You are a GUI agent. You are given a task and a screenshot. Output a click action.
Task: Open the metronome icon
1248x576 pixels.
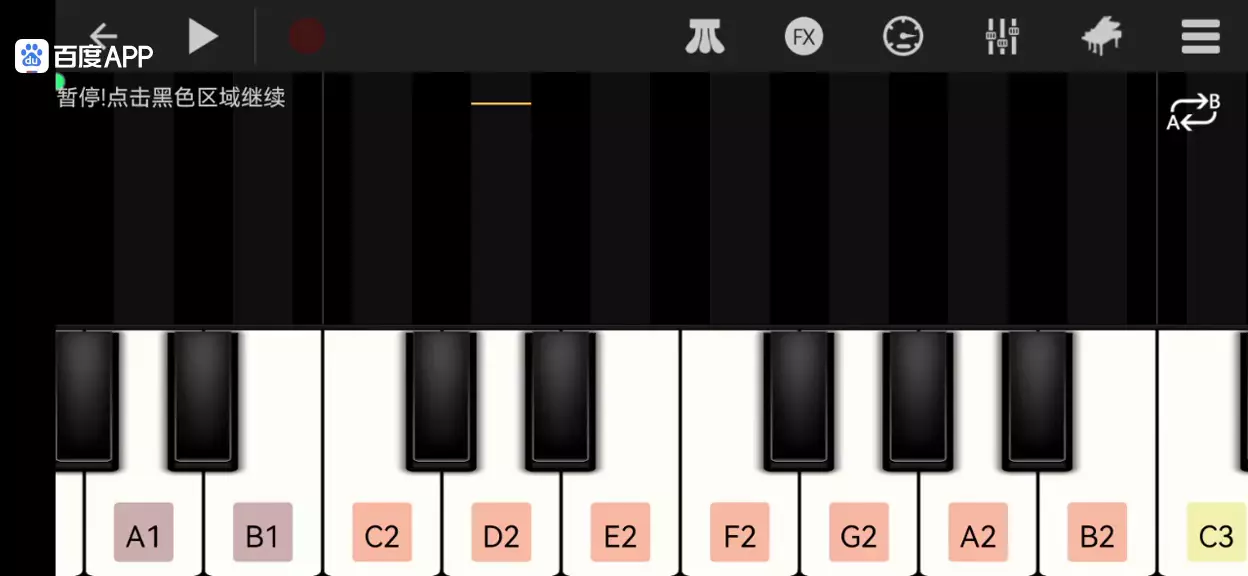coord(705,37)
